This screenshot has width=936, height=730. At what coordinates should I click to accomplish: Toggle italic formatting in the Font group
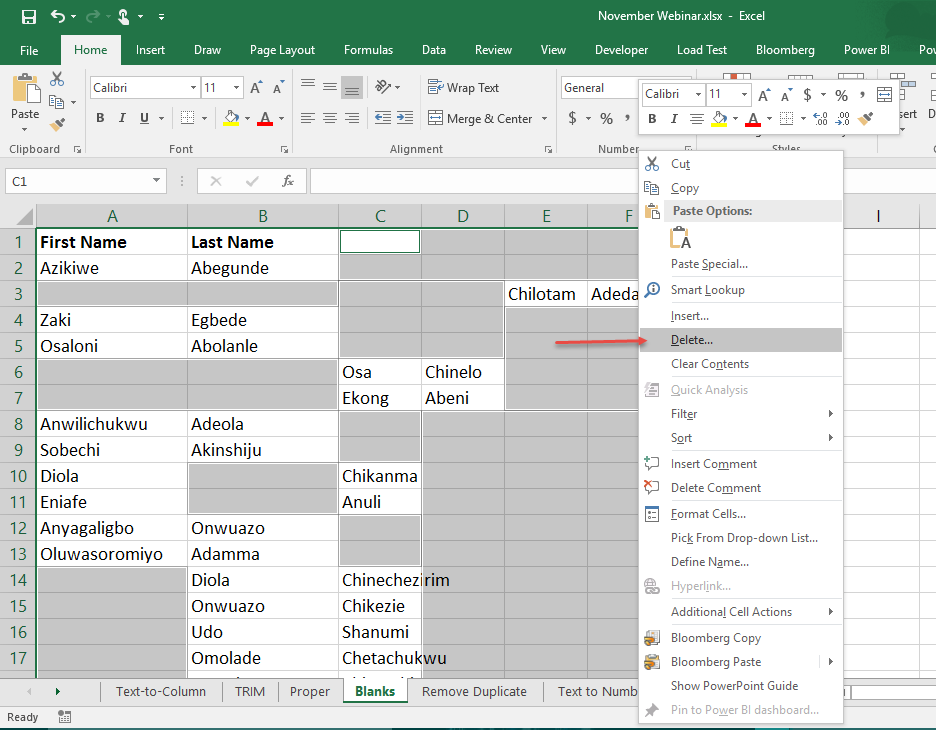point(122,118)
